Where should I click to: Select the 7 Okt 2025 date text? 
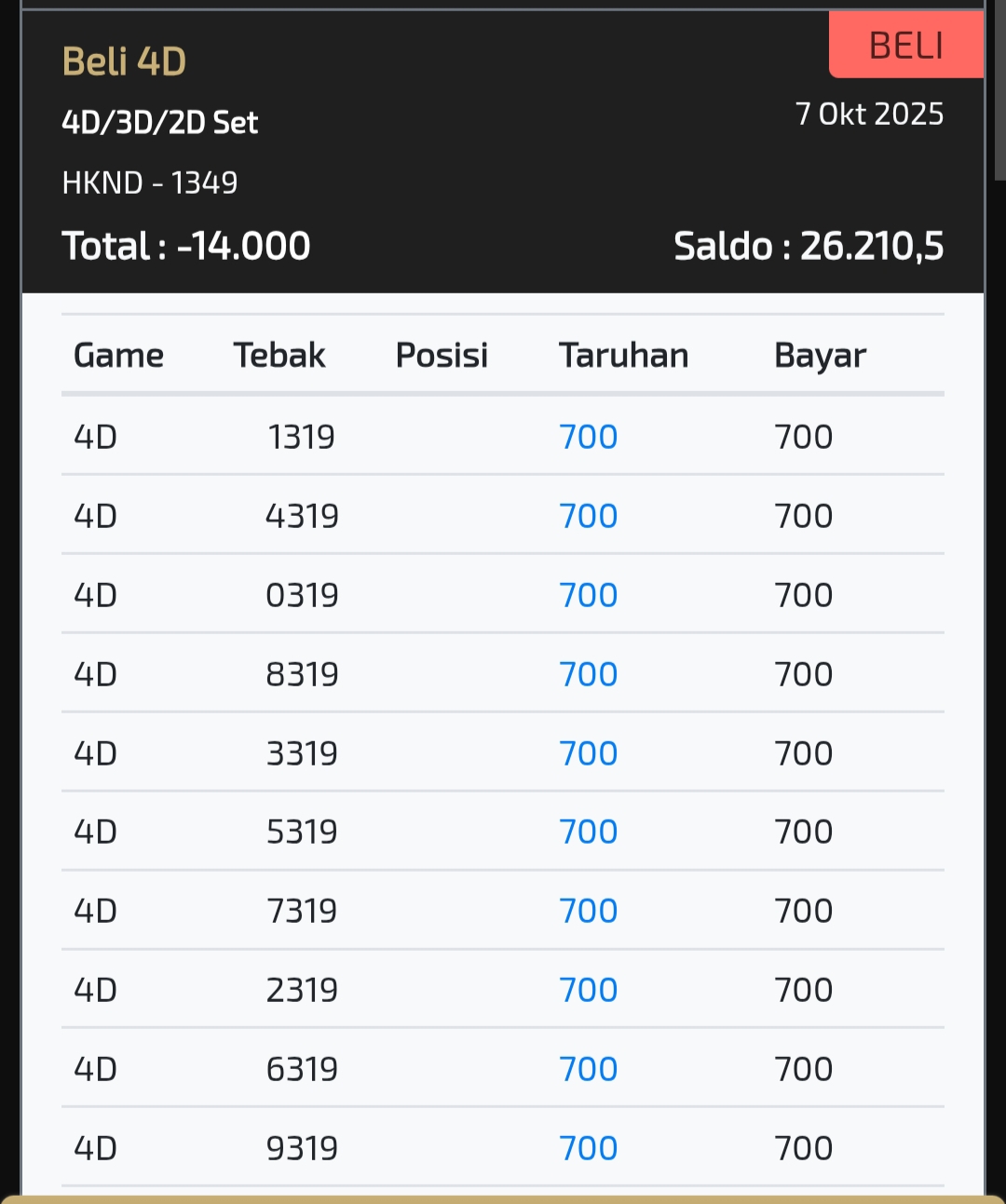click(869, 114)
